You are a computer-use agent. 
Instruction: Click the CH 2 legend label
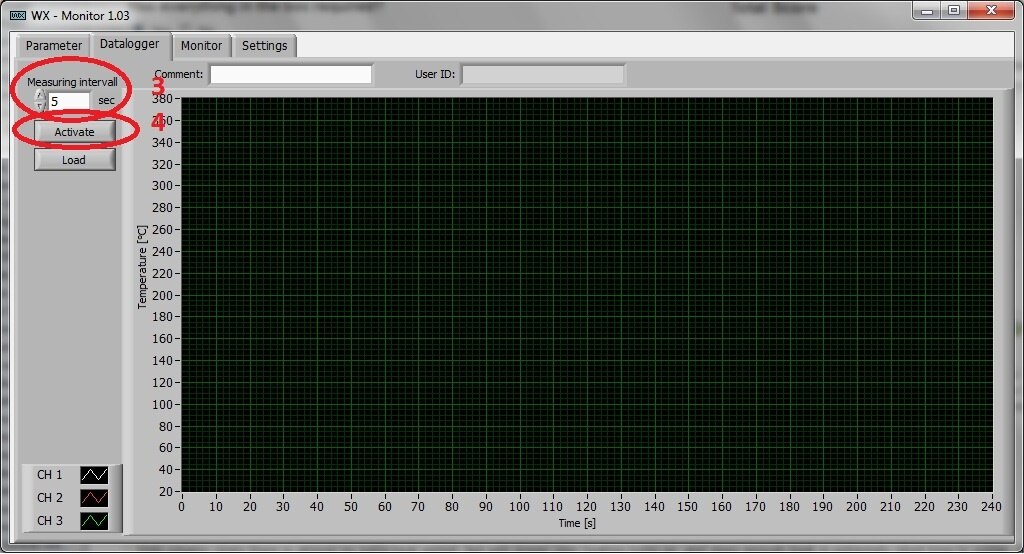(x=50, y=498)
